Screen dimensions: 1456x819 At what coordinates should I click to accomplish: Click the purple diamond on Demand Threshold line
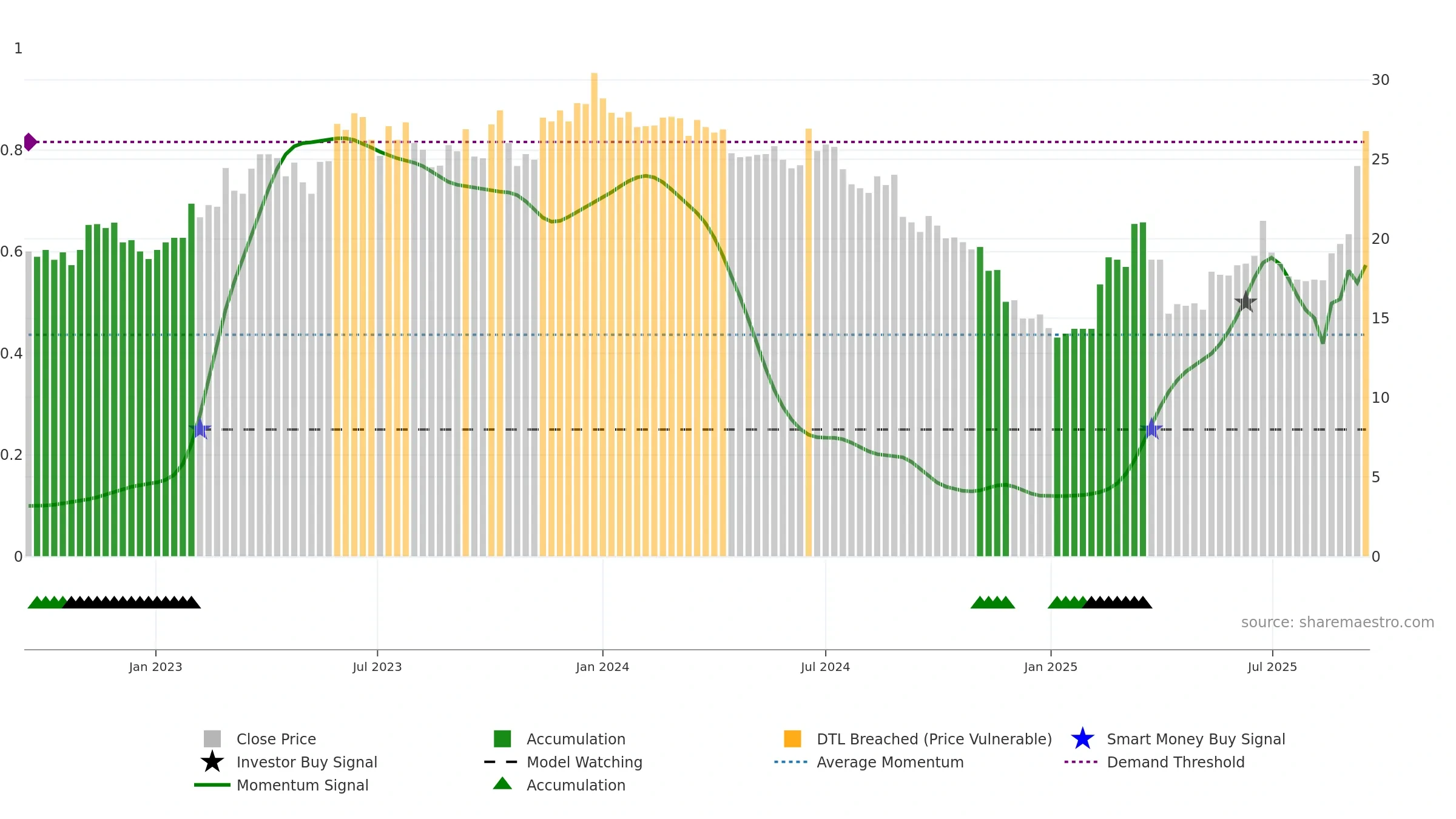pos(30,142)
